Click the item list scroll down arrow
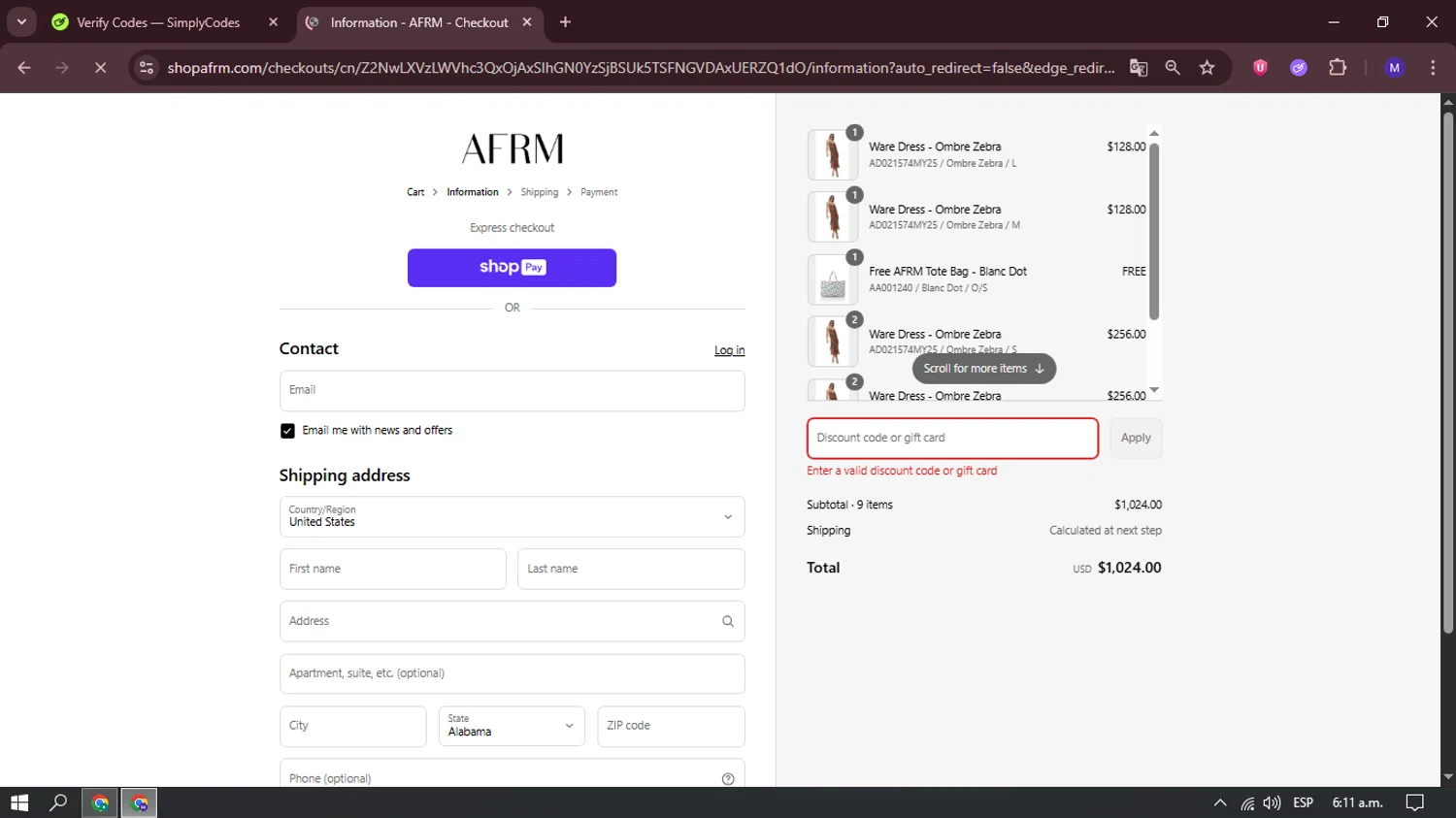 click(x=1154, y=390)
